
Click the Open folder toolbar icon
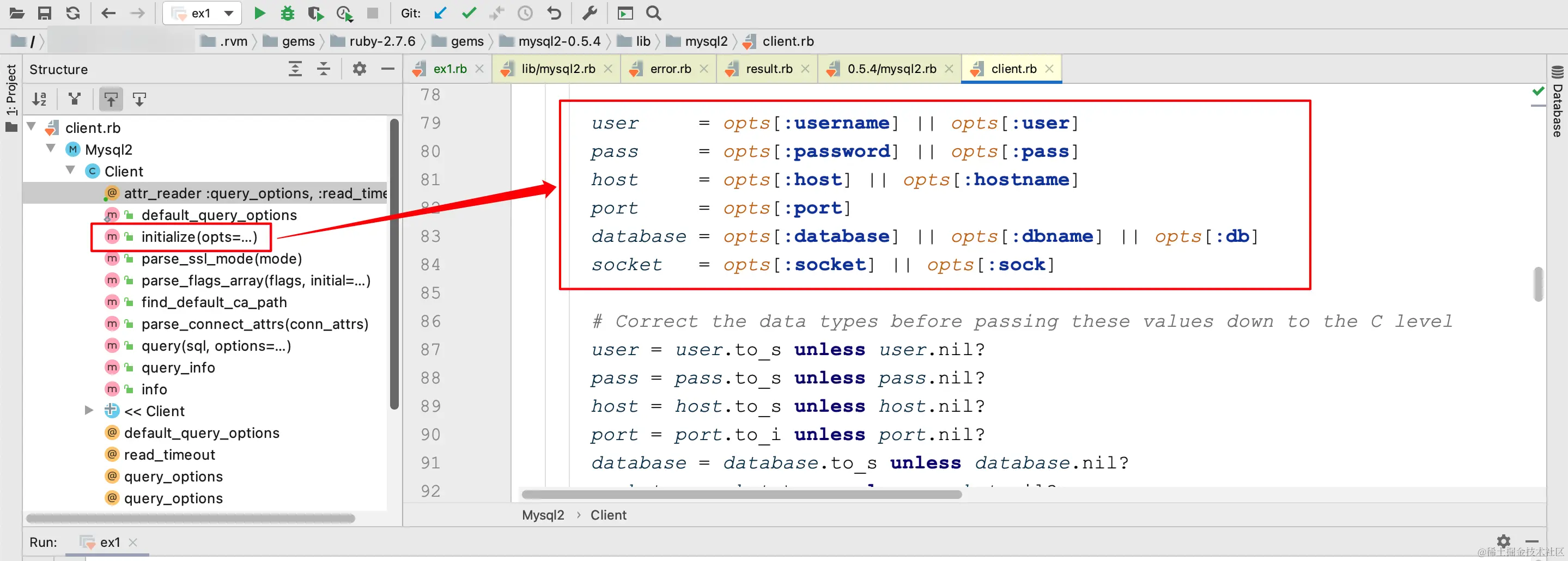click(17, 13)
